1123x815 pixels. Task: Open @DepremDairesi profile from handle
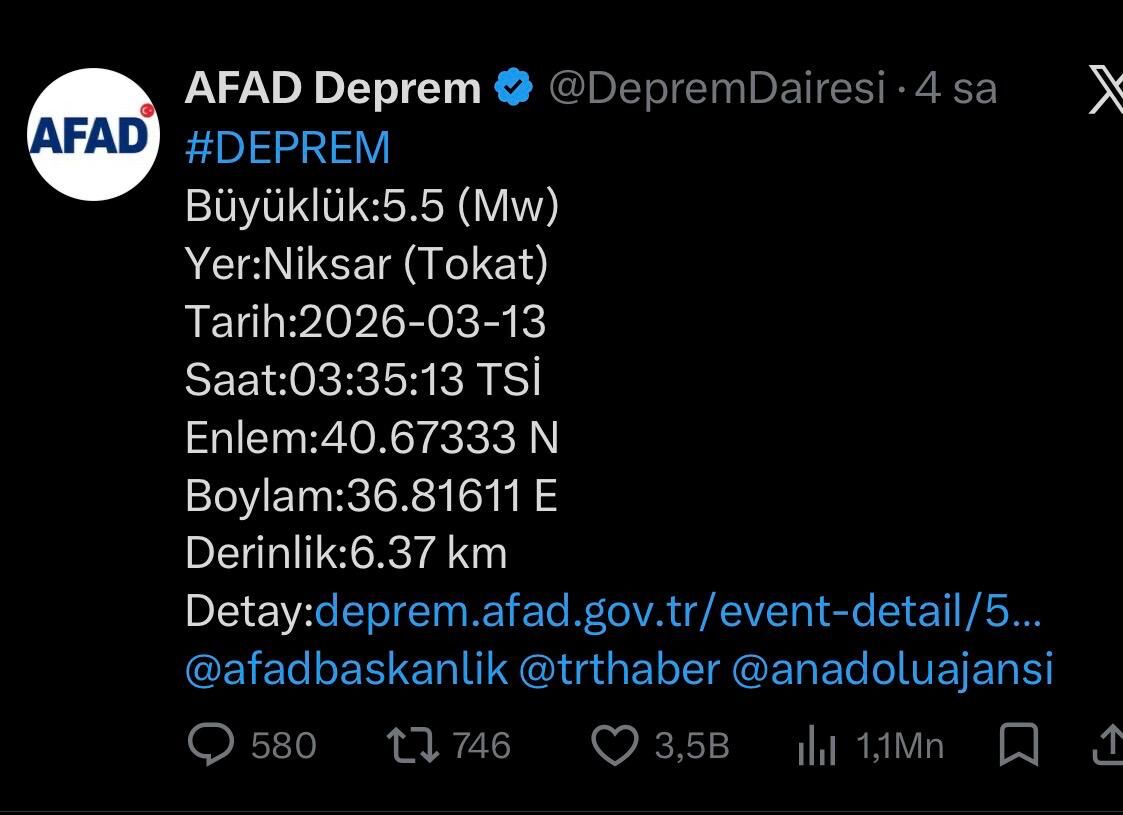[x=713, y=87]
